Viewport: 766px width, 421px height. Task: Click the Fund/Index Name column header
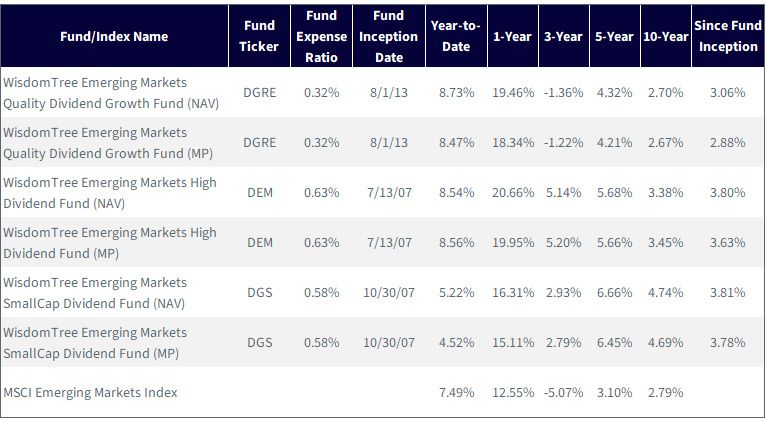114,37
